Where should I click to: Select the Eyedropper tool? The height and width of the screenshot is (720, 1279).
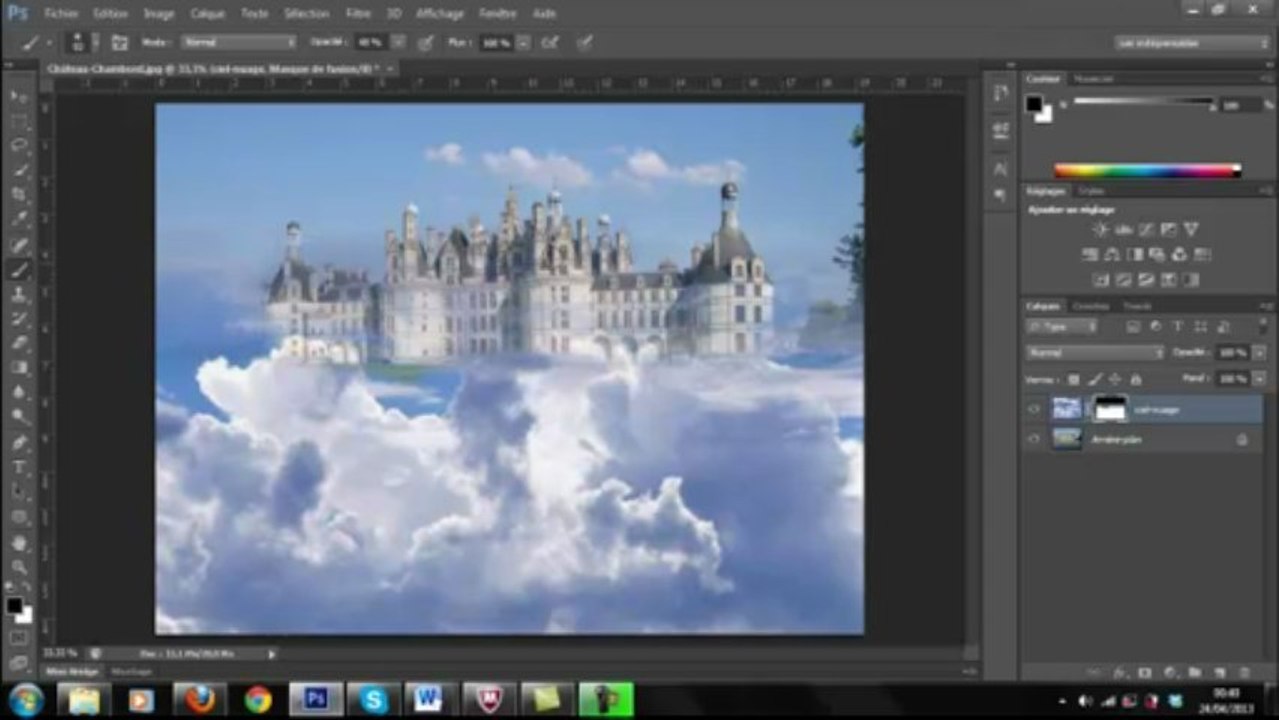pyautogui.click(x=19, y=220)
